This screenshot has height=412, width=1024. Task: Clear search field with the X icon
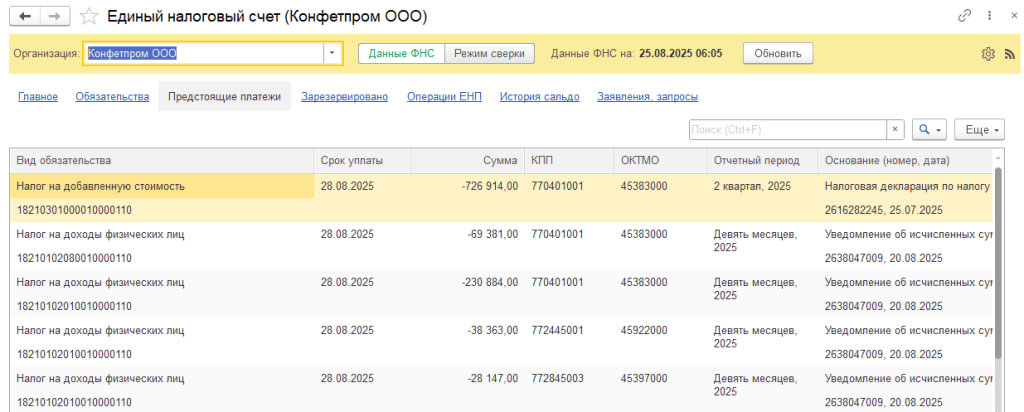point(896,130)
